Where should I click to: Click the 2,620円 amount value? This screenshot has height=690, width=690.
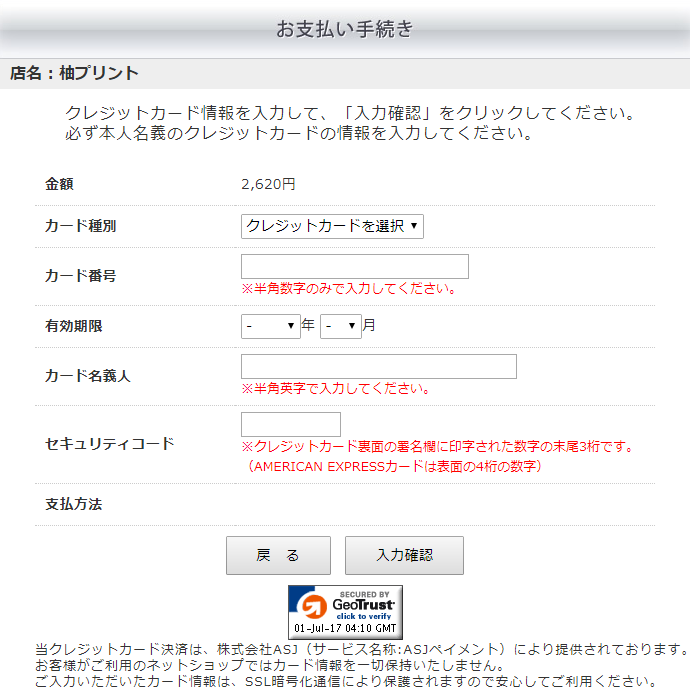click(x=268, y=184)
